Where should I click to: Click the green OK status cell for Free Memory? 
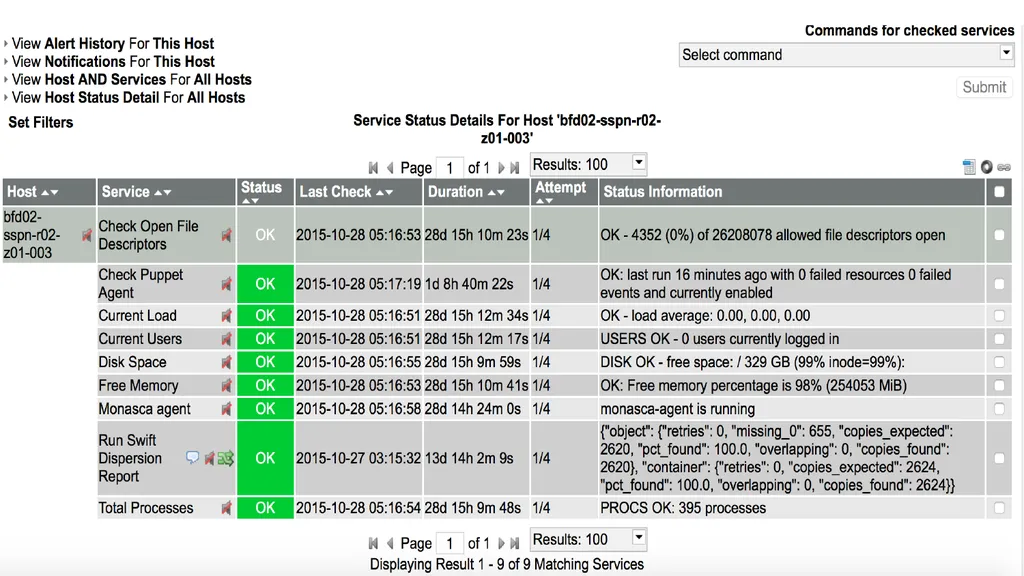click(265, 385)
